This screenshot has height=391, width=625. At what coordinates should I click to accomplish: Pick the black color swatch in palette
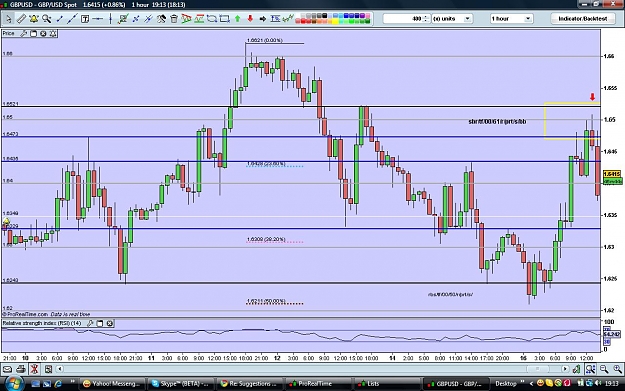pyautogui.click(x=324, y=16)
